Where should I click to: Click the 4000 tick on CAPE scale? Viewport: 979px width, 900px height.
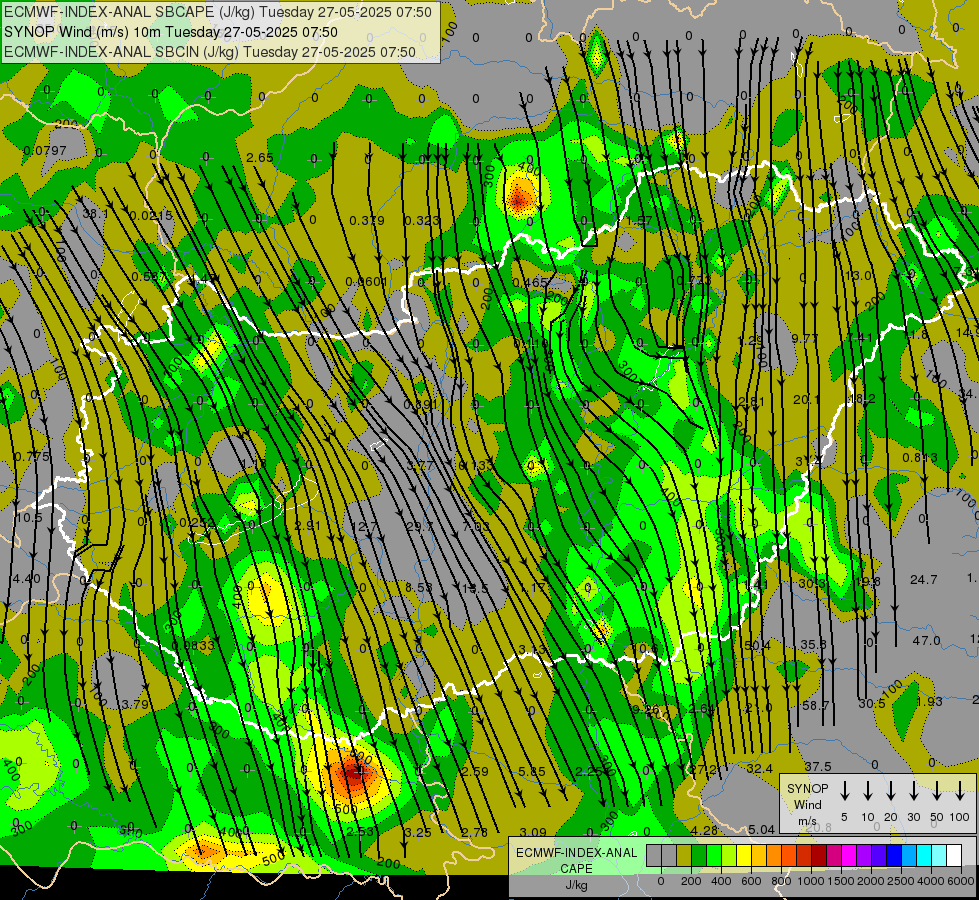point(932,881)
